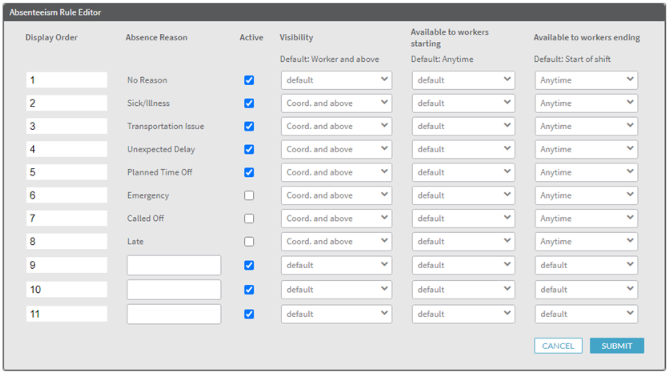669x373 pixels.
Task: Open Visibility dropdown for Transportation Issue
Action: 336,126
